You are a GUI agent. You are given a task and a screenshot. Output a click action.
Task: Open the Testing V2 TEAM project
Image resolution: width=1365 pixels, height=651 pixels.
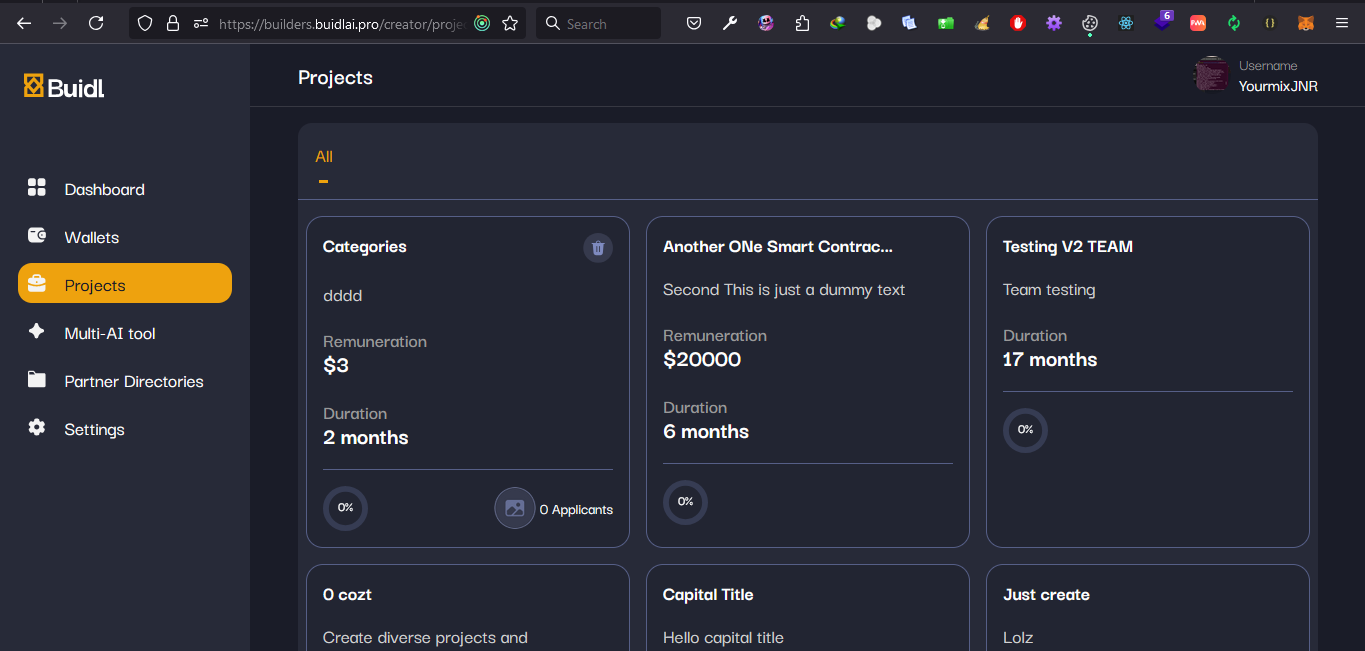pyautogui.click(x=1067, y=247)
